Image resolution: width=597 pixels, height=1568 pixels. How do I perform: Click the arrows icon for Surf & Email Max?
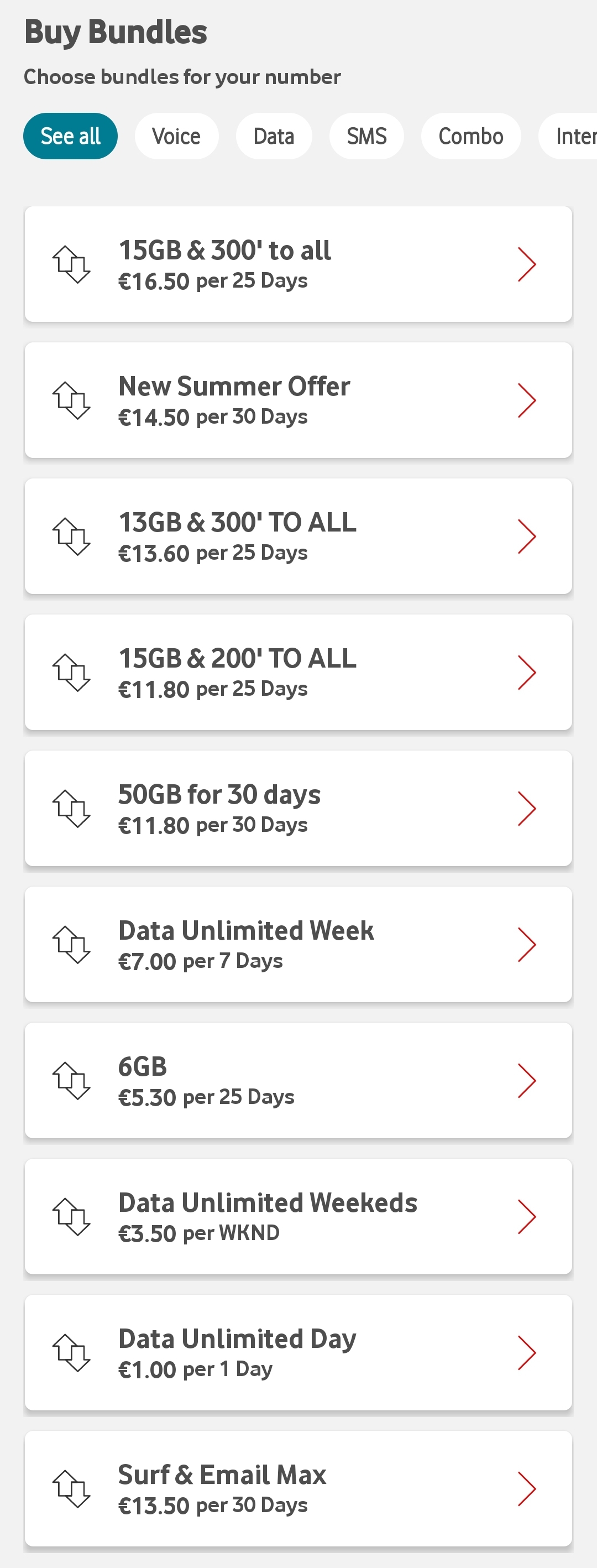pyautogui.click(x=71, y=1489)
